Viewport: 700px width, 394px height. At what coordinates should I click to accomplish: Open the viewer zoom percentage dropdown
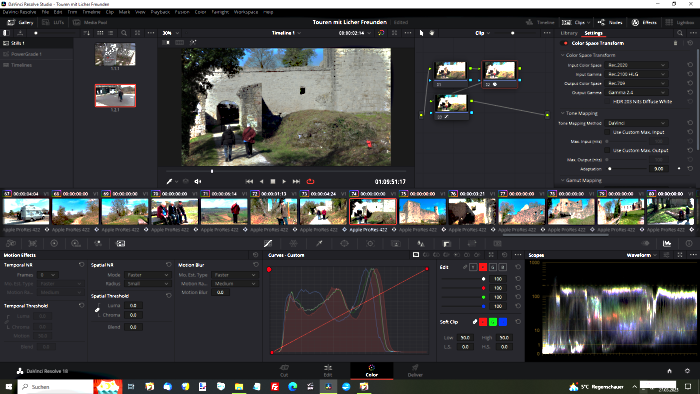171,33
